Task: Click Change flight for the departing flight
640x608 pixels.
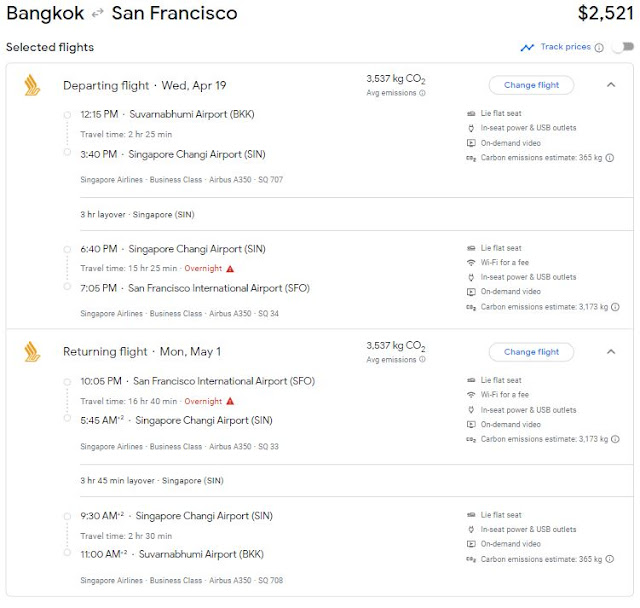Action: [531, 85]
